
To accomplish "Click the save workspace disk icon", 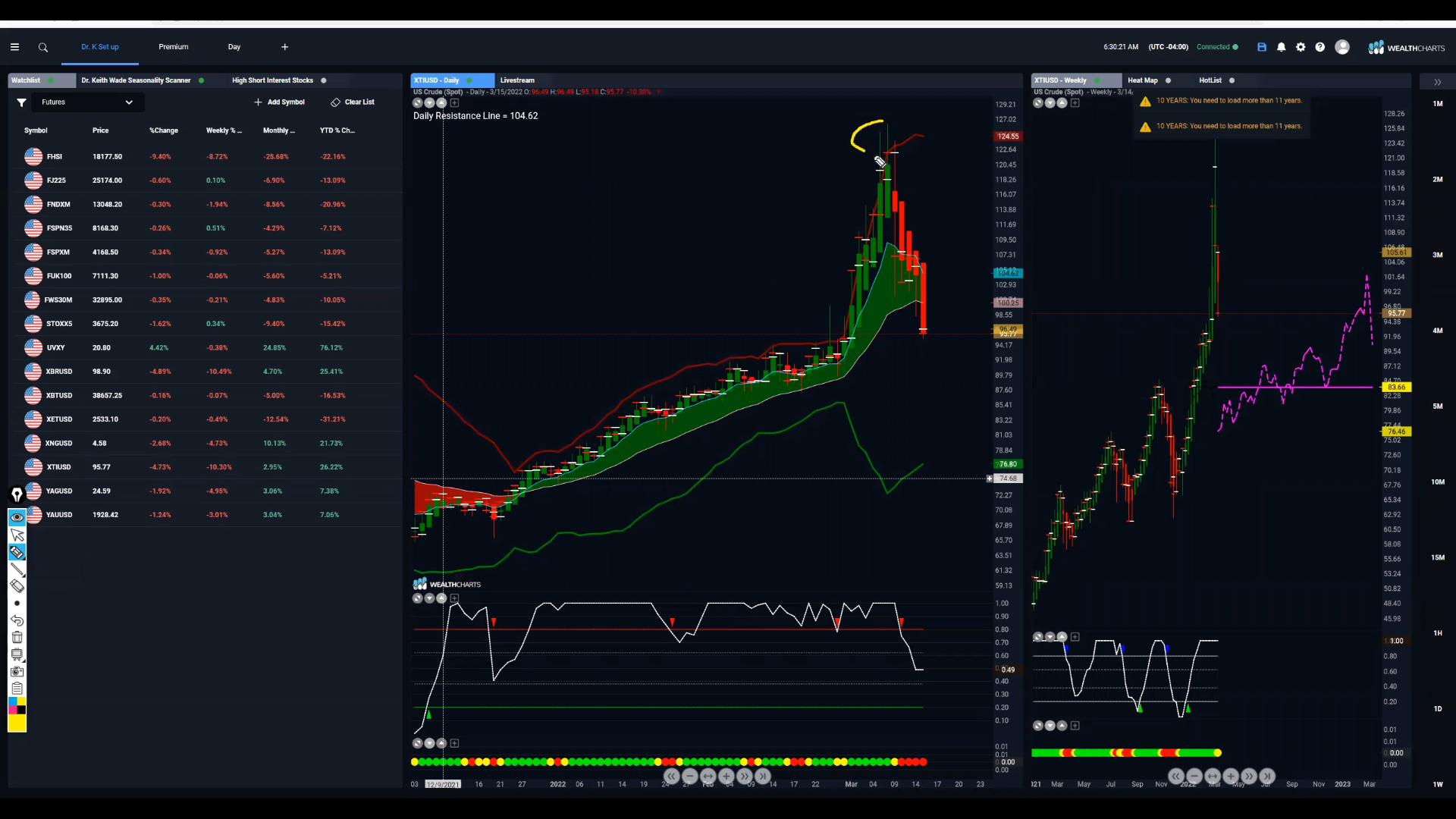I will click(1262, 47).
